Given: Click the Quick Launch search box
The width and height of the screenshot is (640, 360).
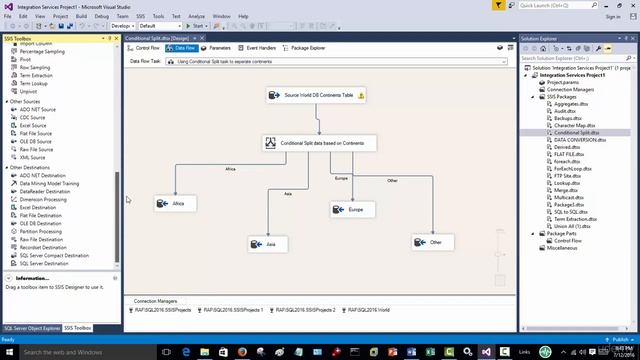Looking at the screenshot, I should click(558, 5).
